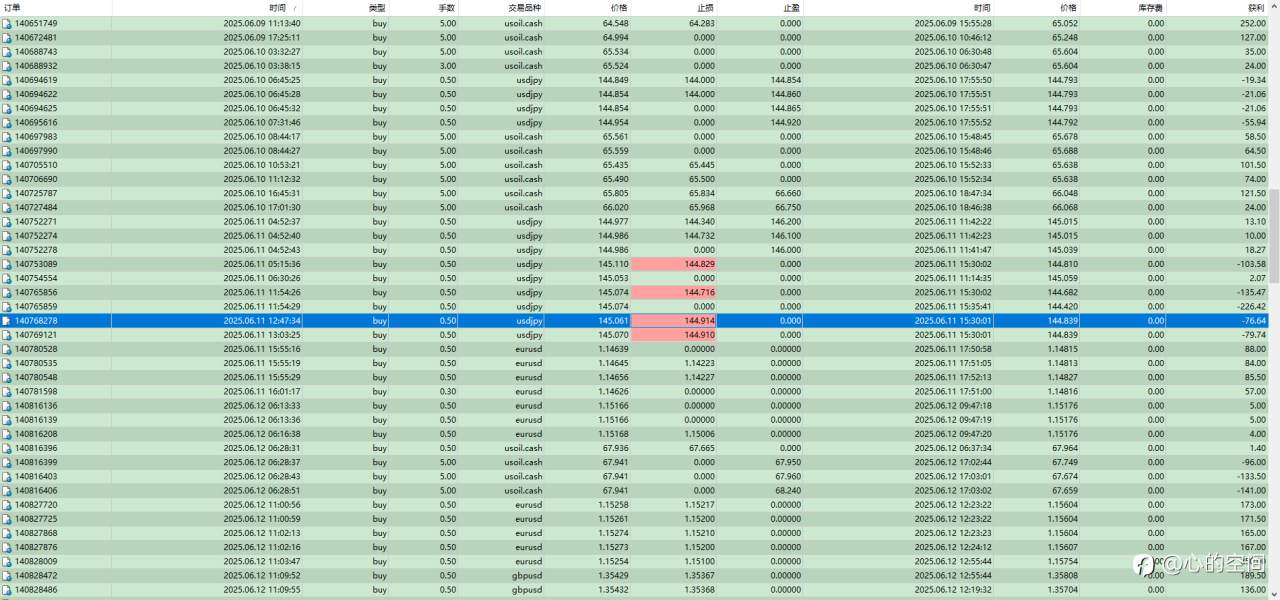Click the order icon next to 140694622
Image resolution: width=1280 pixels, height=600 pixels.
point(6,94)
